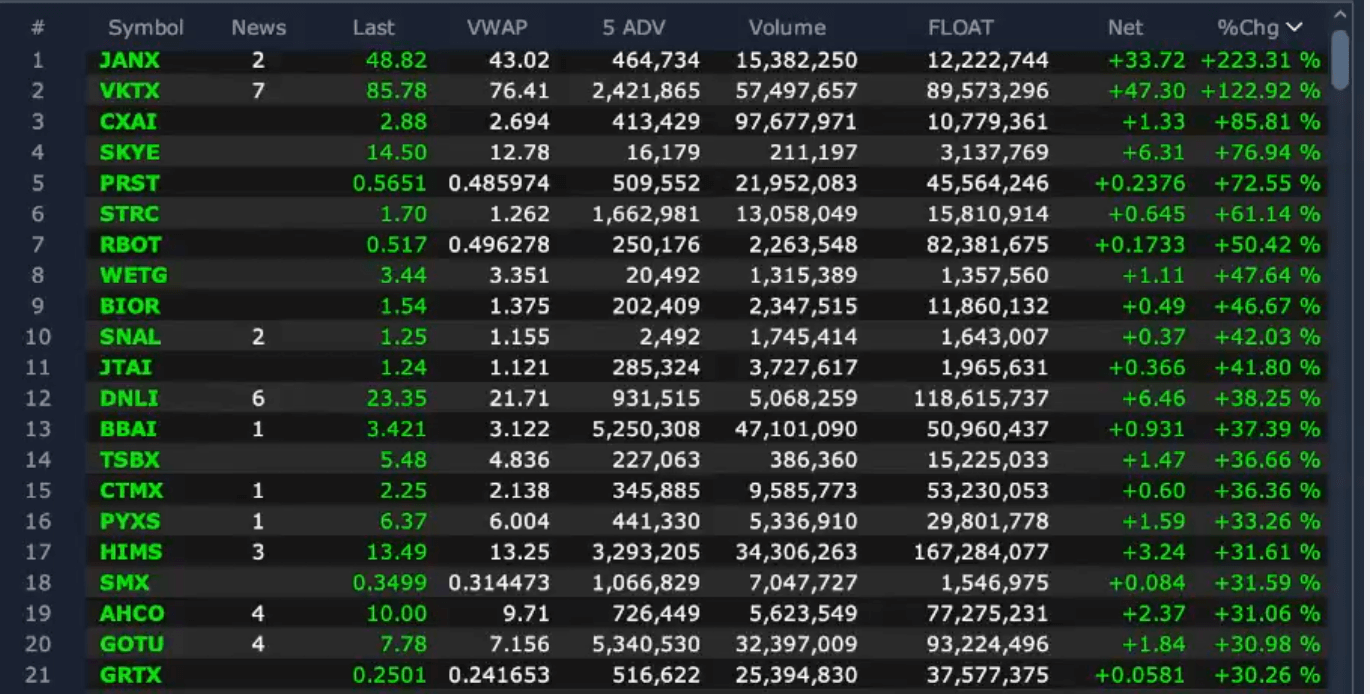The image size is (1370, 694).
Task: Select the GOTU symbol
Action: [x=132, y=644]
